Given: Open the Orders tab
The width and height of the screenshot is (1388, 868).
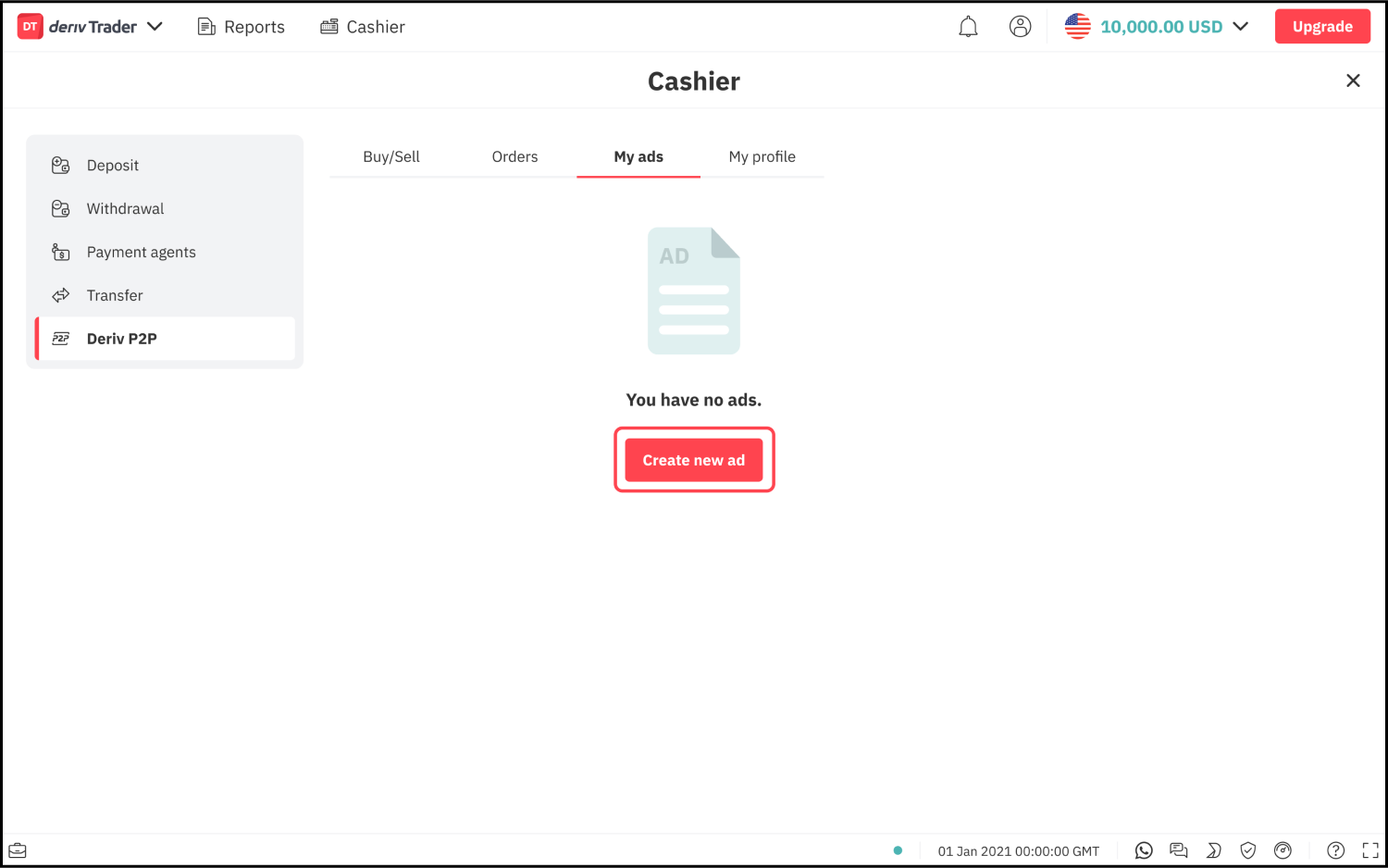Looking at the screenshot, I should (514, 157).
